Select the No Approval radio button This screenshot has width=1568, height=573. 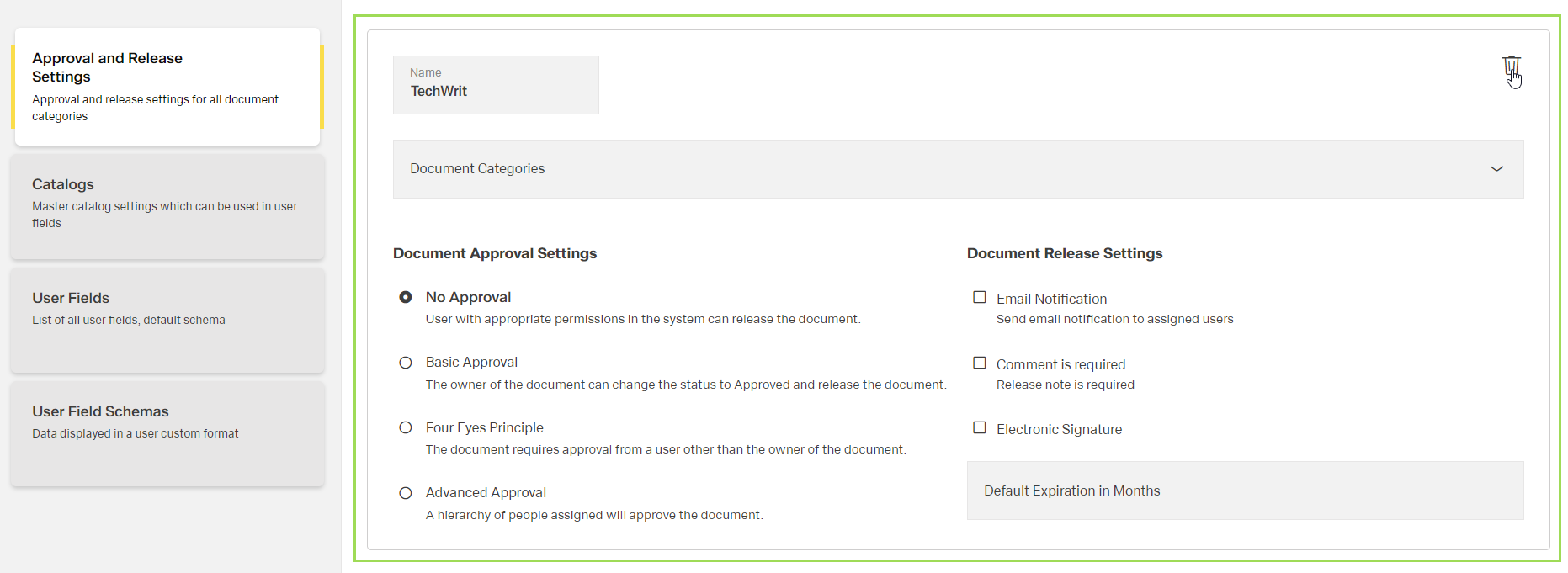point(406,297)
